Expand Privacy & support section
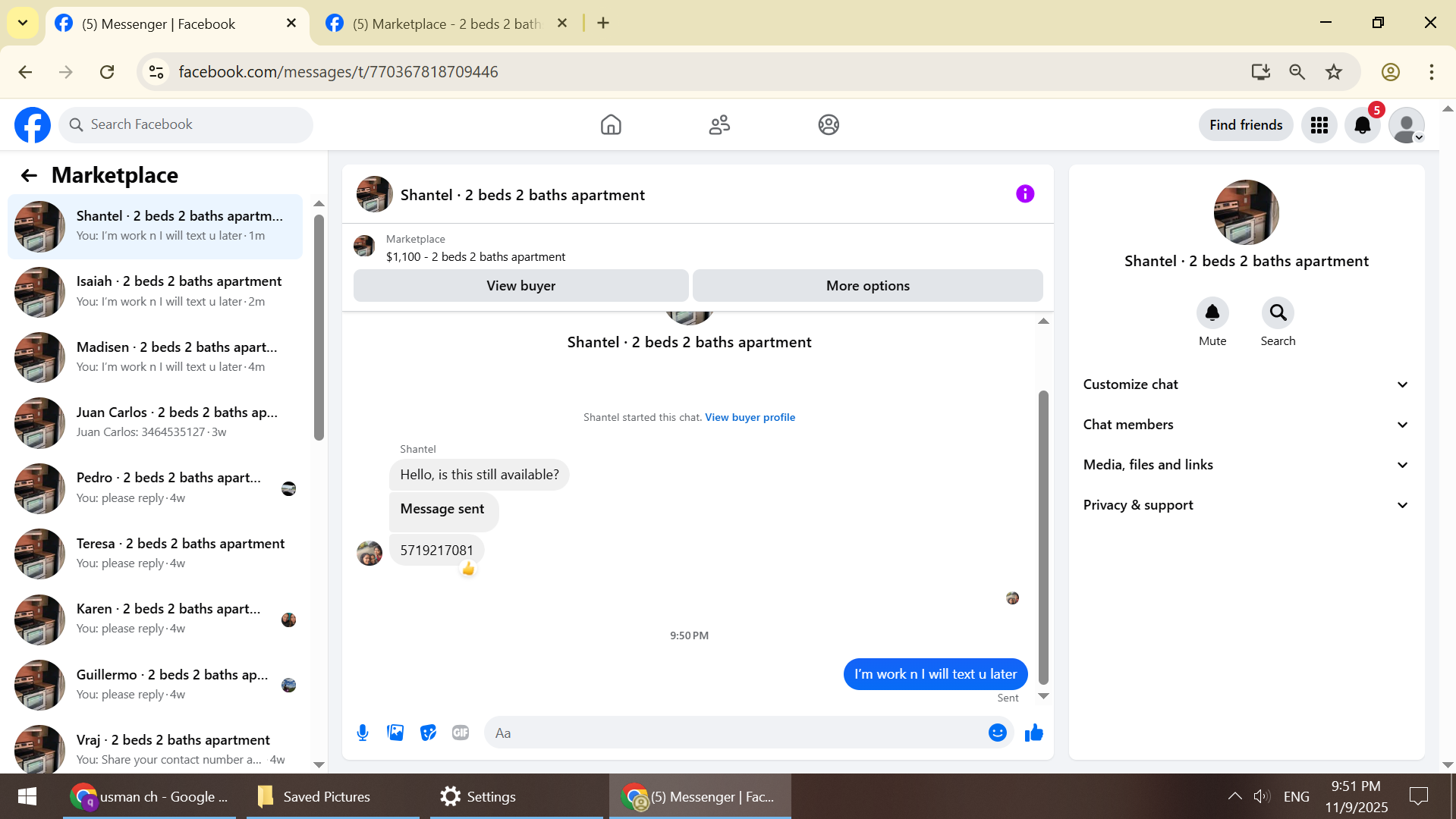Image resolution: width=1456 pixels, height=819 pixels. coord(1246,505)
